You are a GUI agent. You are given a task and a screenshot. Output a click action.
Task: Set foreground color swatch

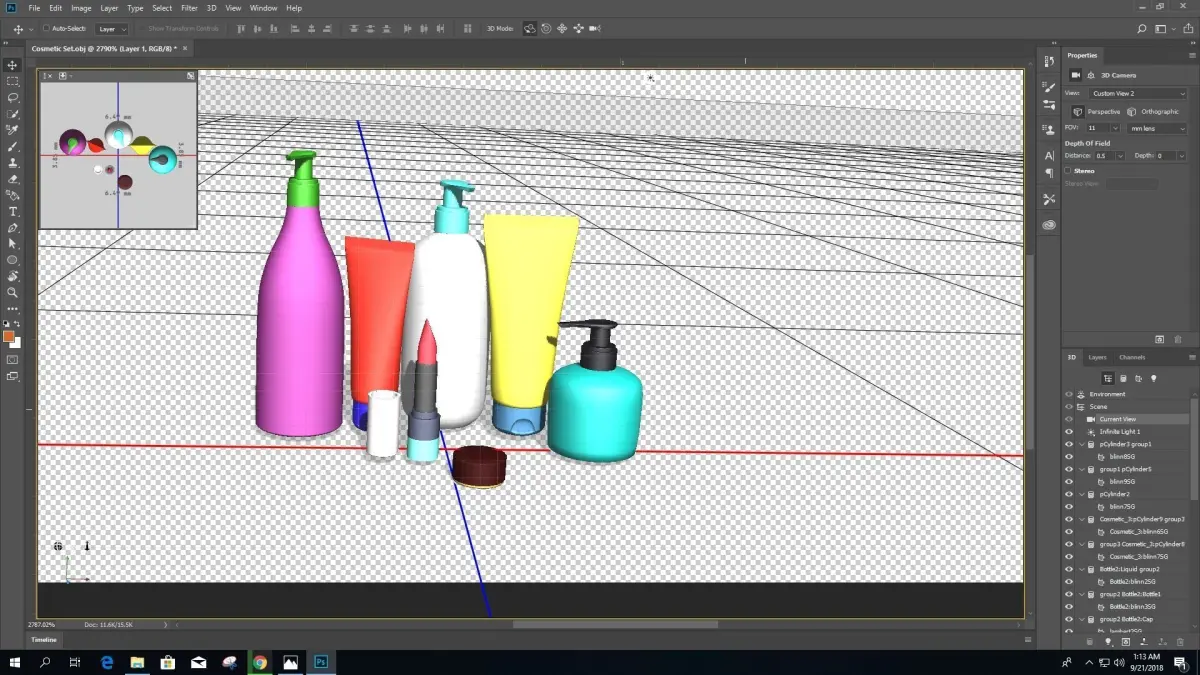tap(9, 337)
